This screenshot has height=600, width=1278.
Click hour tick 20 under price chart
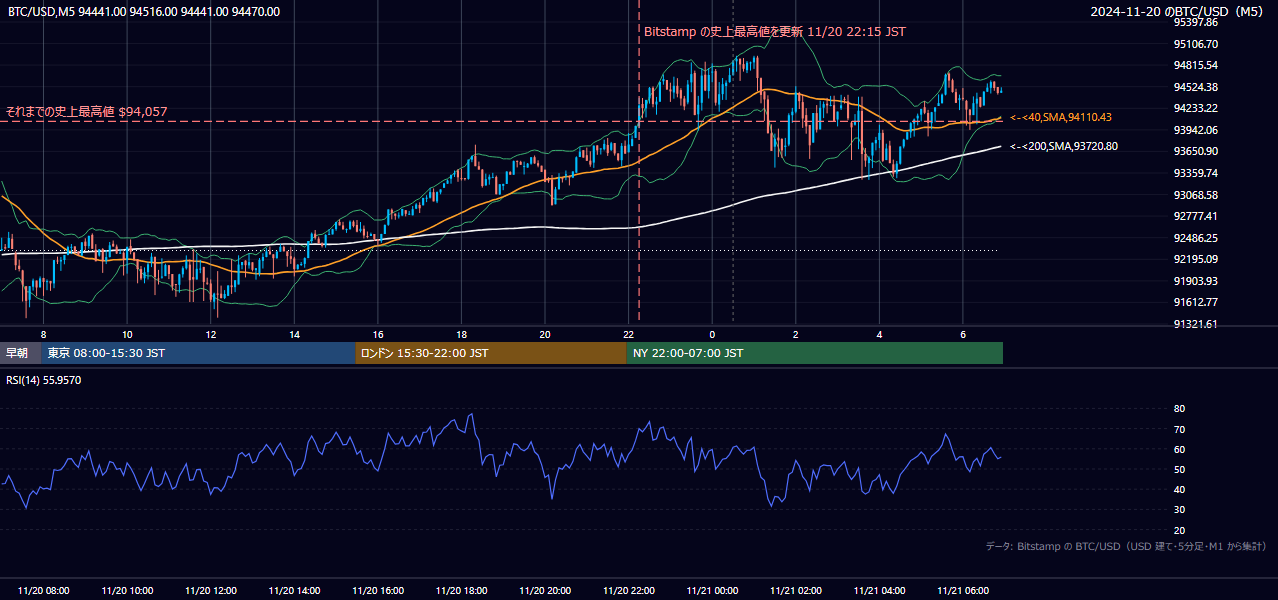pos(545,334)
